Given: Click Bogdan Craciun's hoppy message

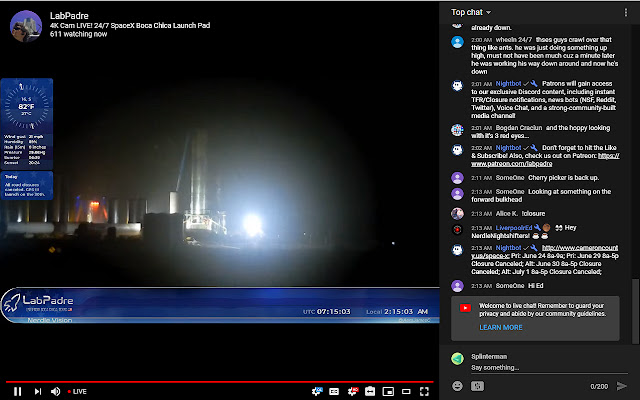Looking at the screenshot, I should pyautogui.click(x=541, y=131).
